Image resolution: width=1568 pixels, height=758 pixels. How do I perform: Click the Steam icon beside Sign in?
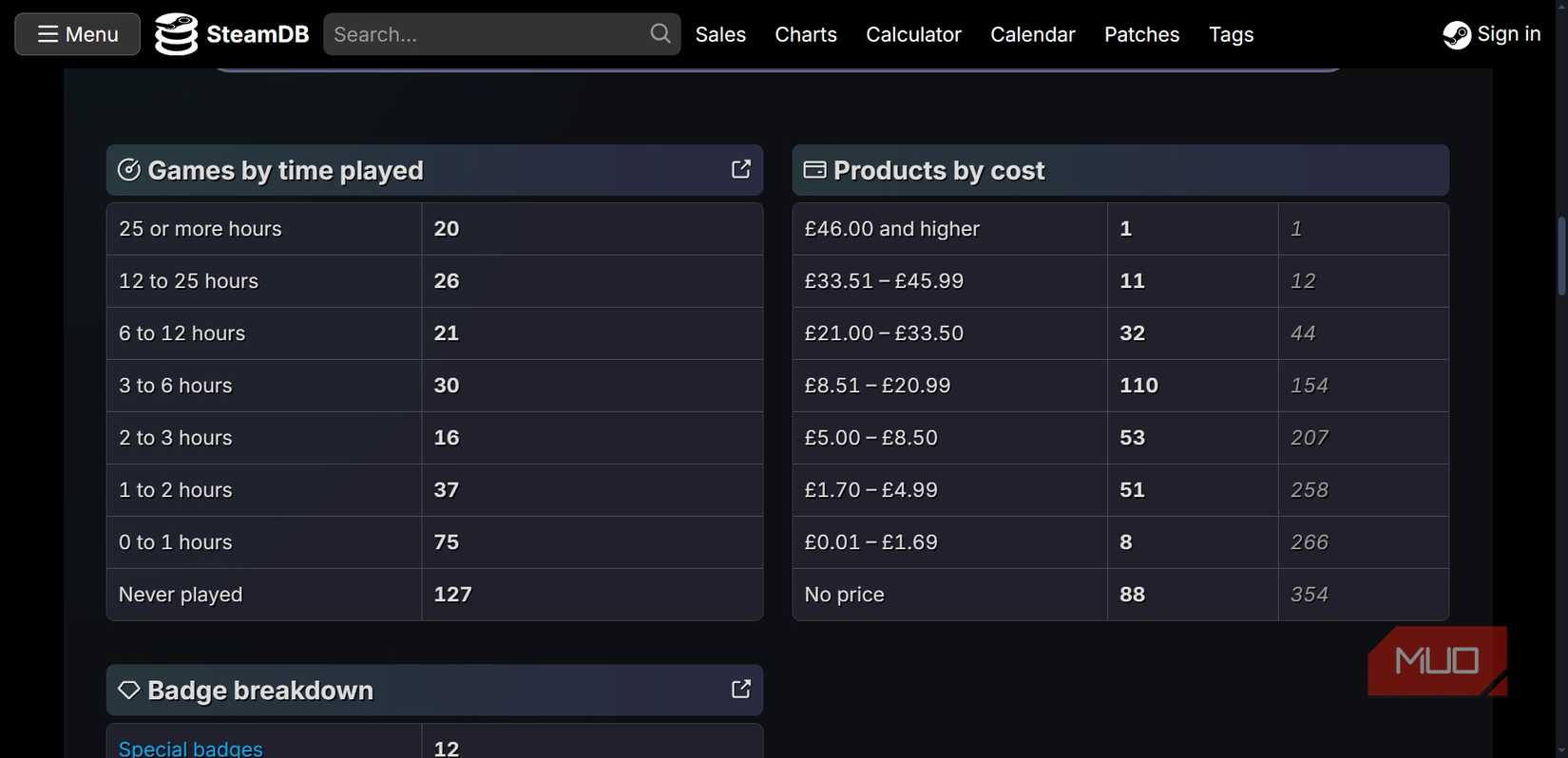tap(1456, 35)
